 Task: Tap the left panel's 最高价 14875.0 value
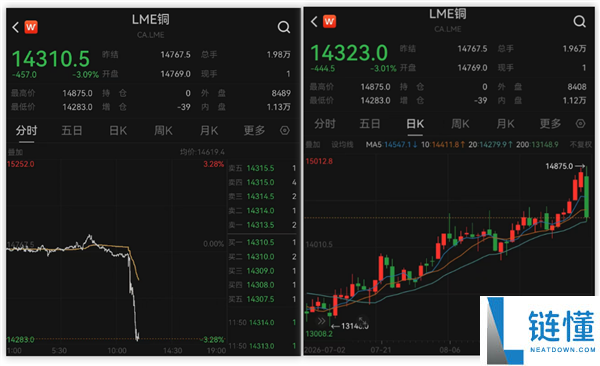[77, 93]
